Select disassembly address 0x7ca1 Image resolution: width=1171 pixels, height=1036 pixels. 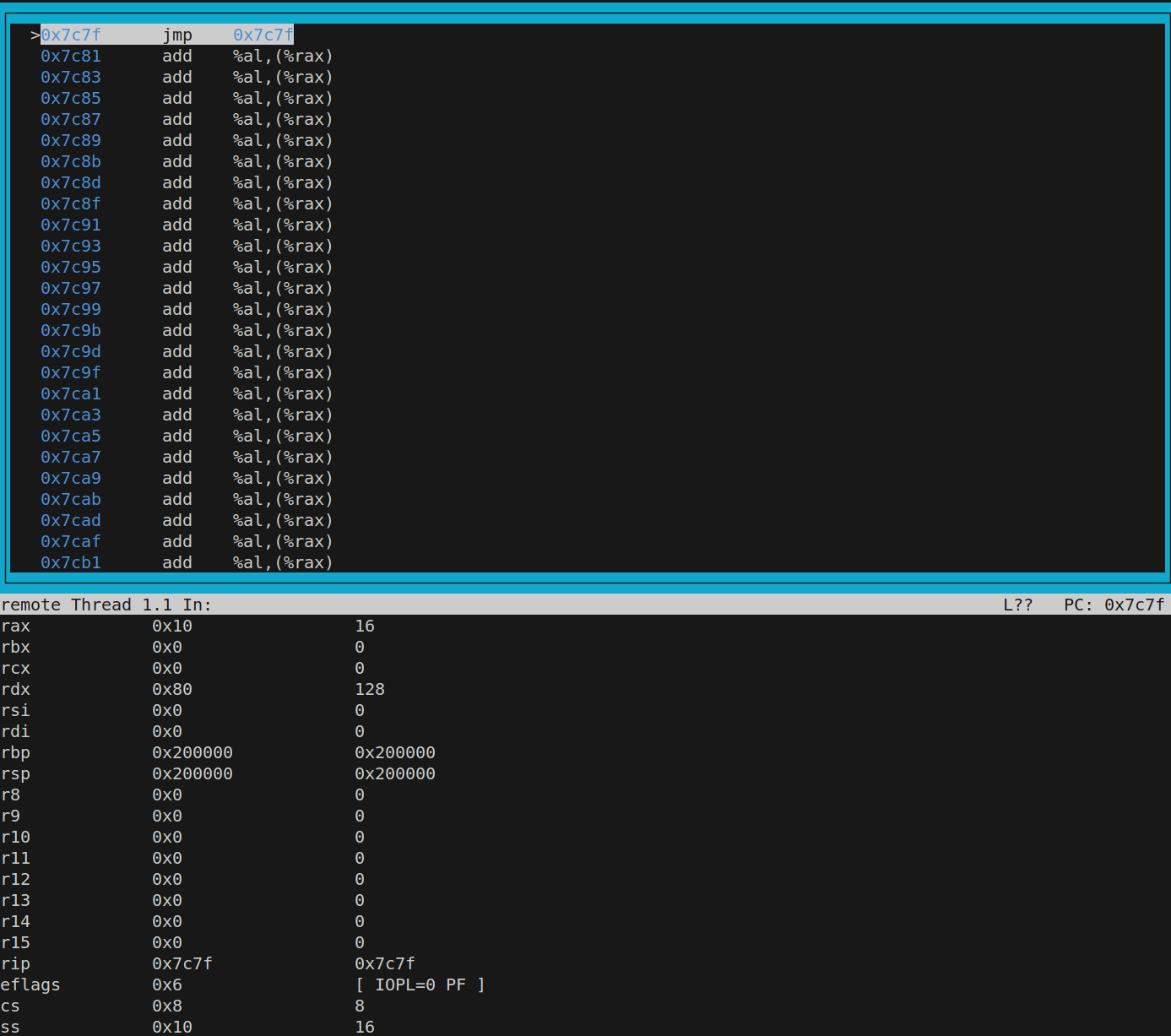pos(71,393)
